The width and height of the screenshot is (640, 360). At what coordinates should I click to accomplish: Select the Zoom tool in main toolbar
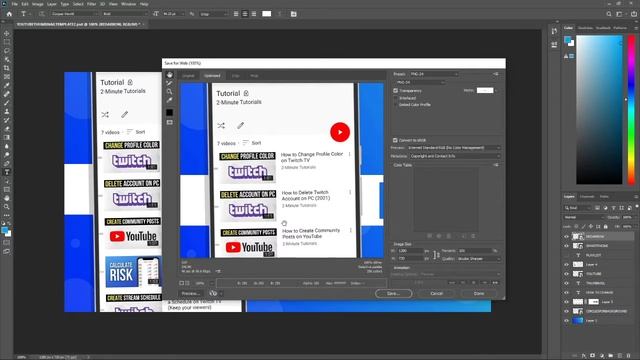point(7,207)
